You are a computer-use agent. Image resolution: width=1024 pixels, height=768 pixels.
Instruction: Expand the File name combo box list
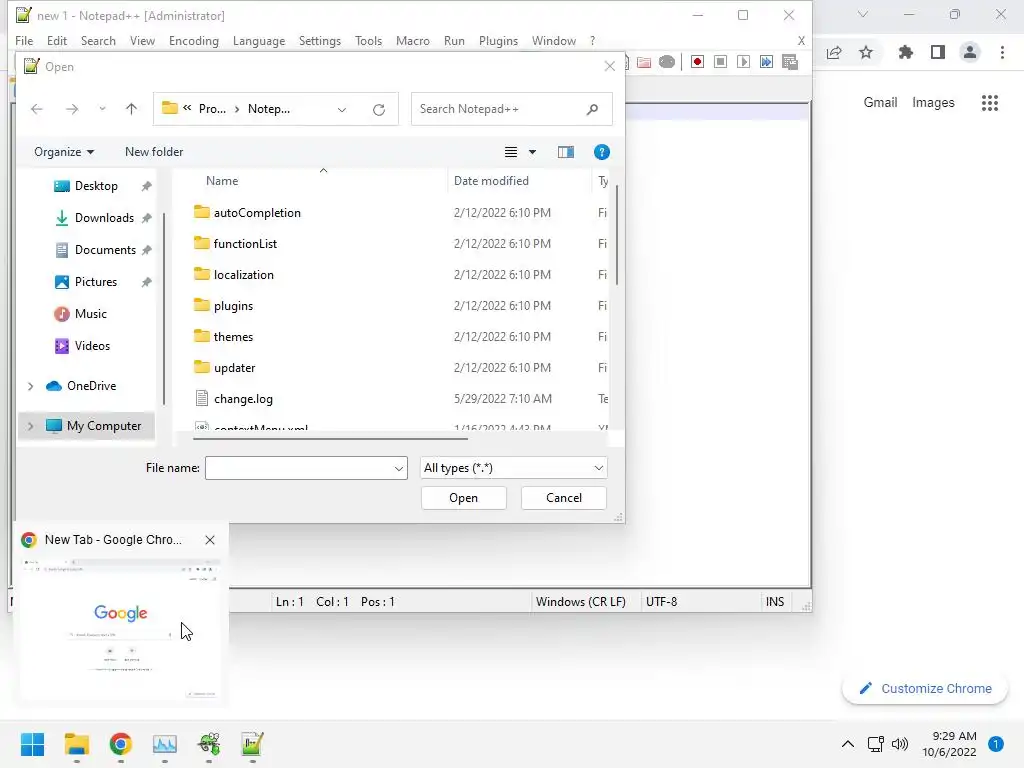(x=398, y=468)
